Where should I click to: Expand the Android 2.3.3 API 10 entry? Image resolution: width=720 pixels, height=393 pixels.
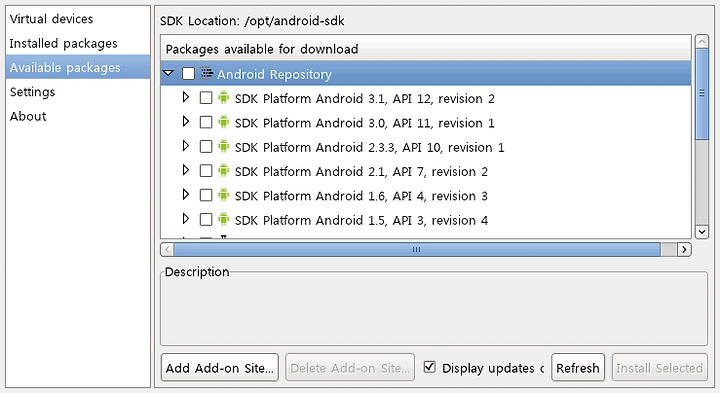click(x=186, y=146)
